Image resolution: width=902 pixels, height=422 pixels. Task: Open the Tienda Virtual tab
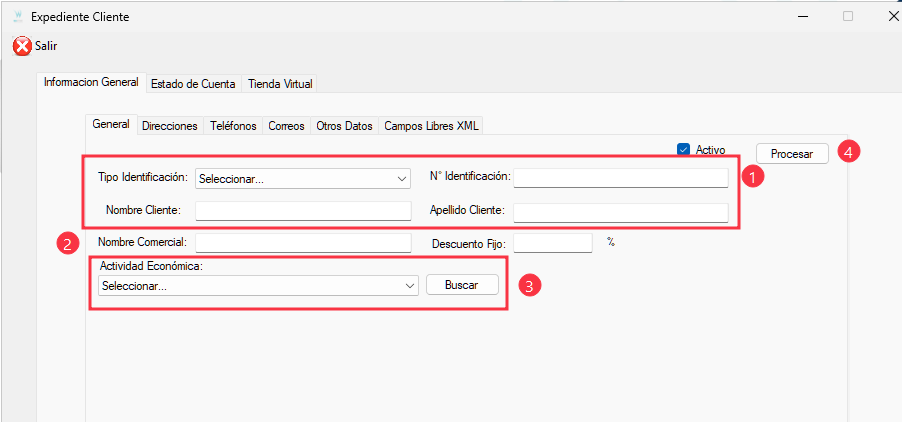[281, 84]
